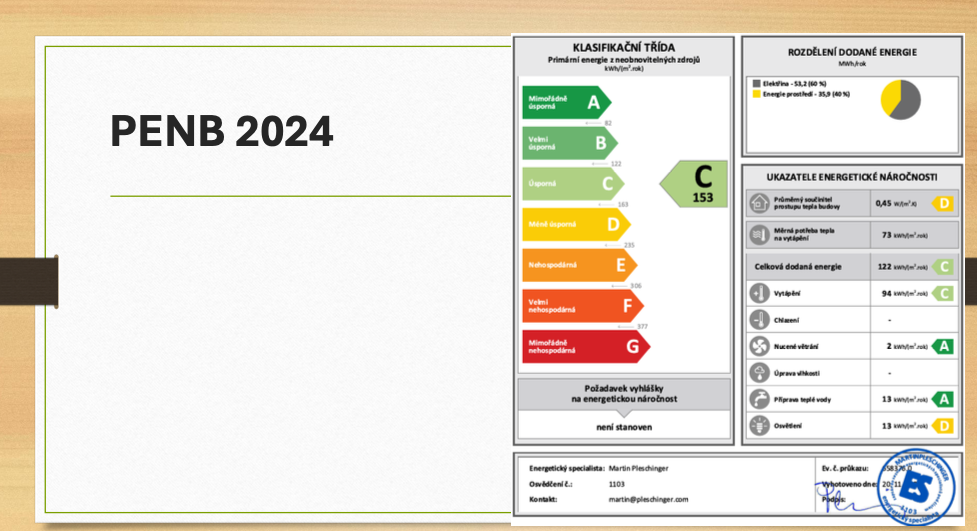
Task: Click the orange class E Nehospodárná arrow
Action: (579, 265)
